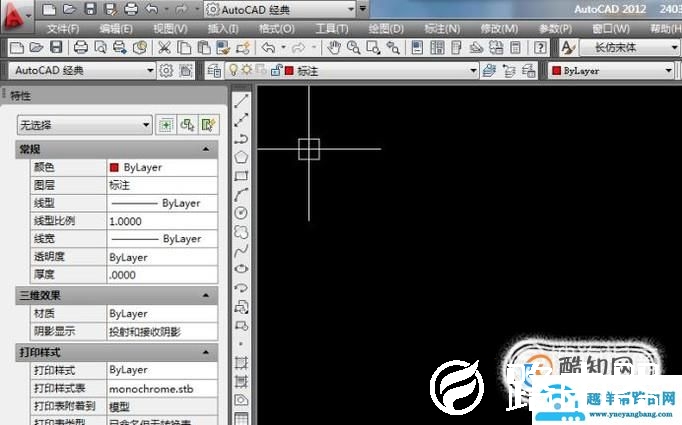Collapse the 常规 properties section
This screenshot has width=682, height=425.
(x=206, y=149)
